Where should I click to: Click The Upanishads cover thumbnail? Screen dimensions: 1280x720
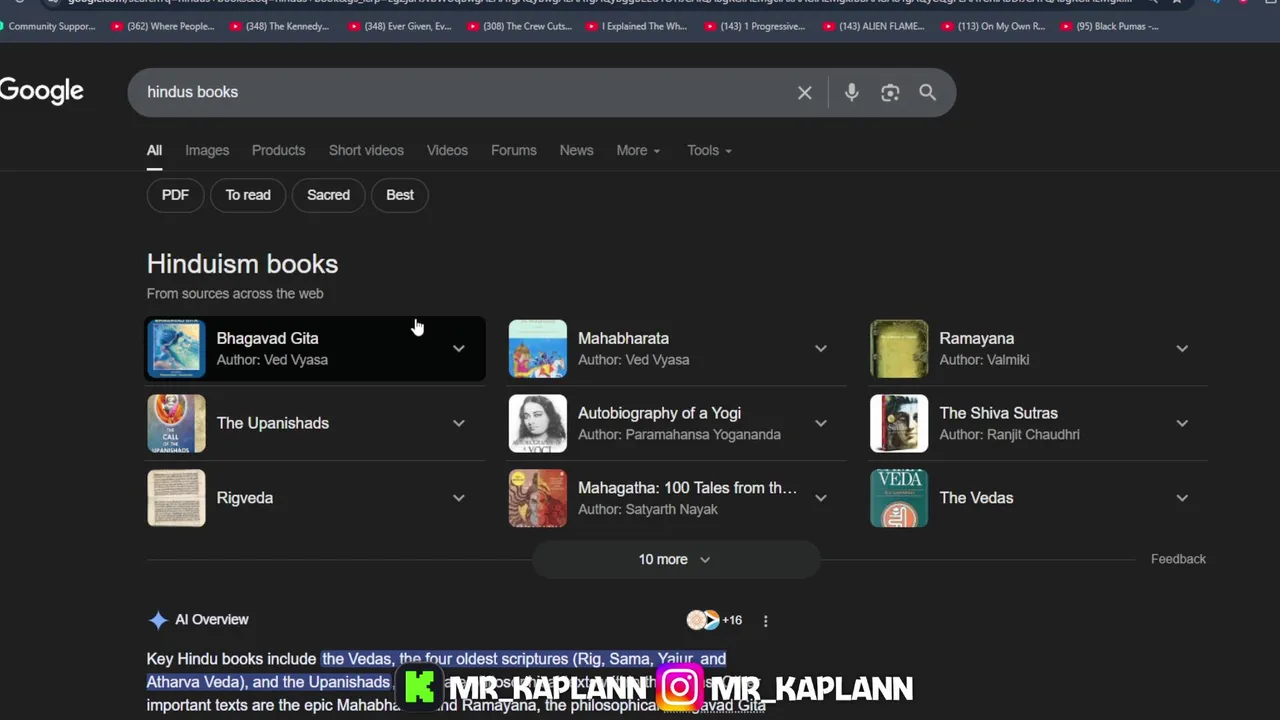click(176, 424)
